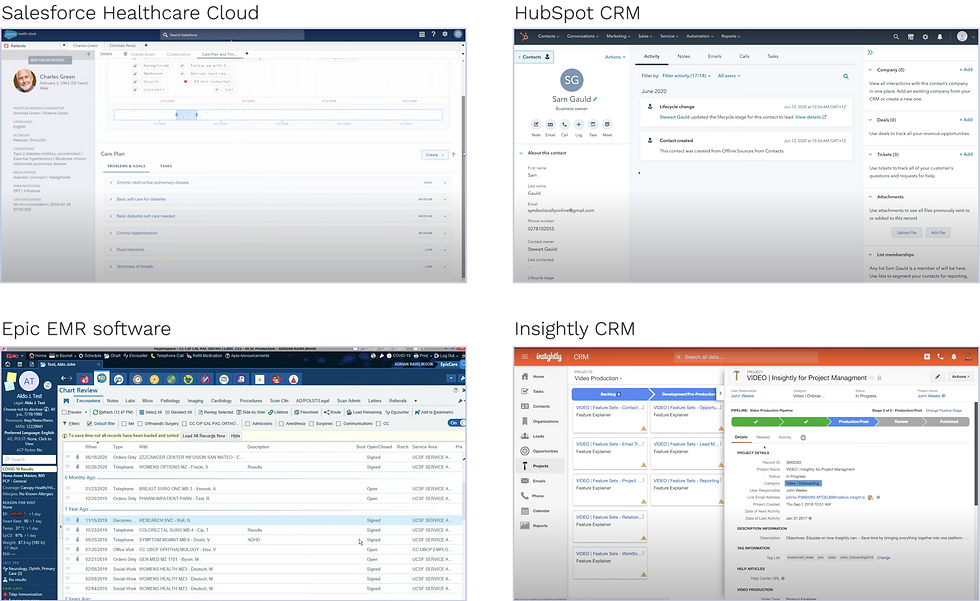Viewport: 980px width, 601px height.
Task: Open Insightly notifications bell
Action: [954, 357]
